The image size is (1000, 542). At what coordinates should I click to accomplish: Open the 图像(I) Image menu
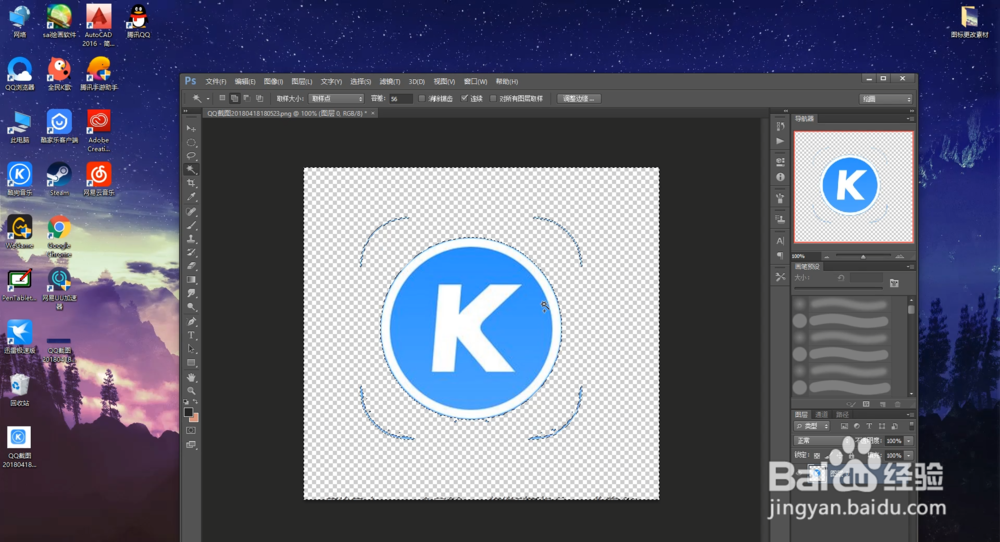(273, 82)
